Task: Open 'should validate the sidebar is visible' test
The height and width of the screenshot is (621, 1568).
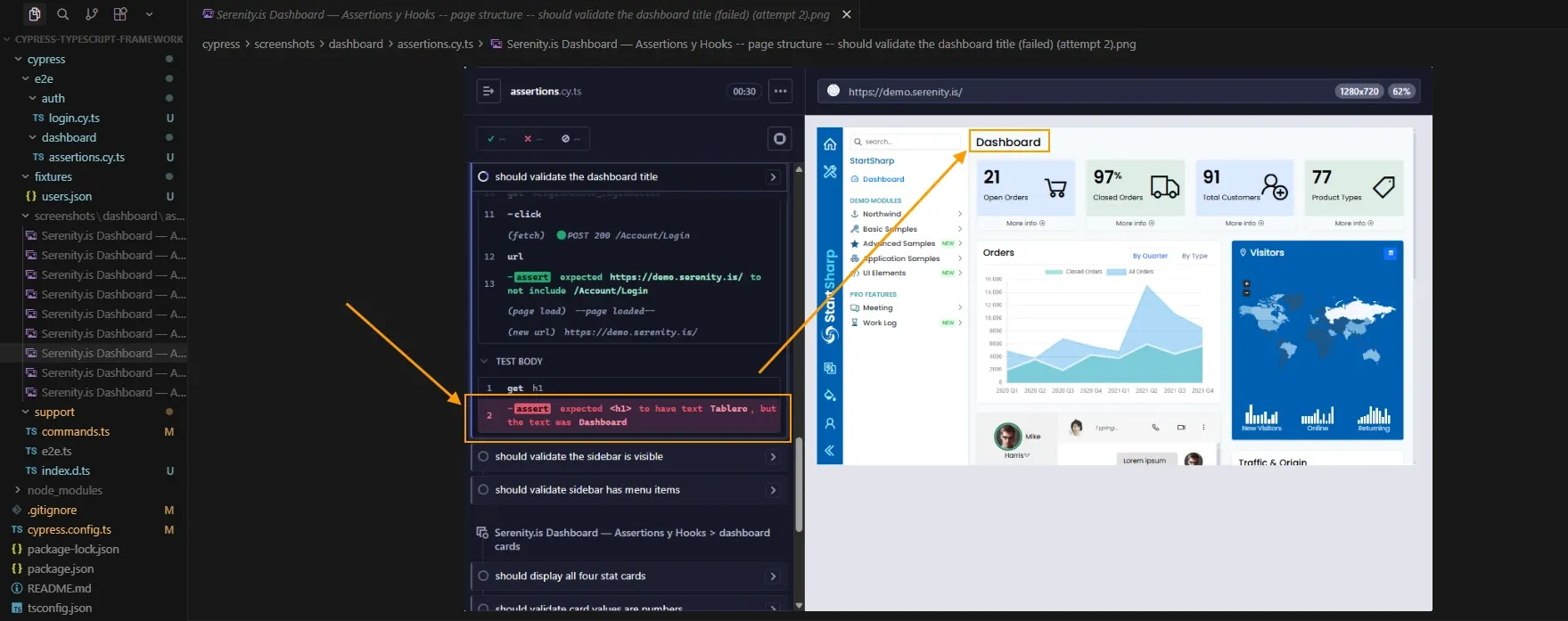Action: pyautogui.click(x=629, y=457)
